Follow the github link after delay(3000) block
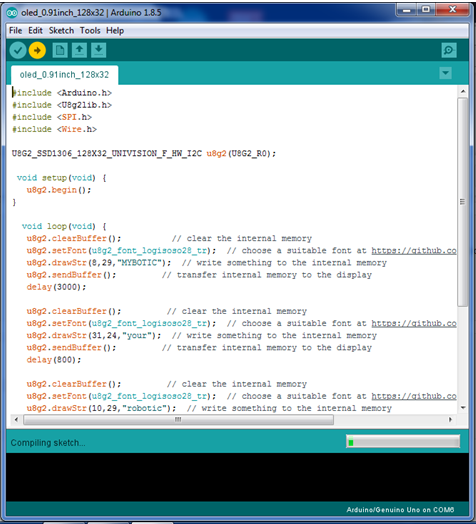The width and height of the screenshot is (476, 524). pos(414,323)
